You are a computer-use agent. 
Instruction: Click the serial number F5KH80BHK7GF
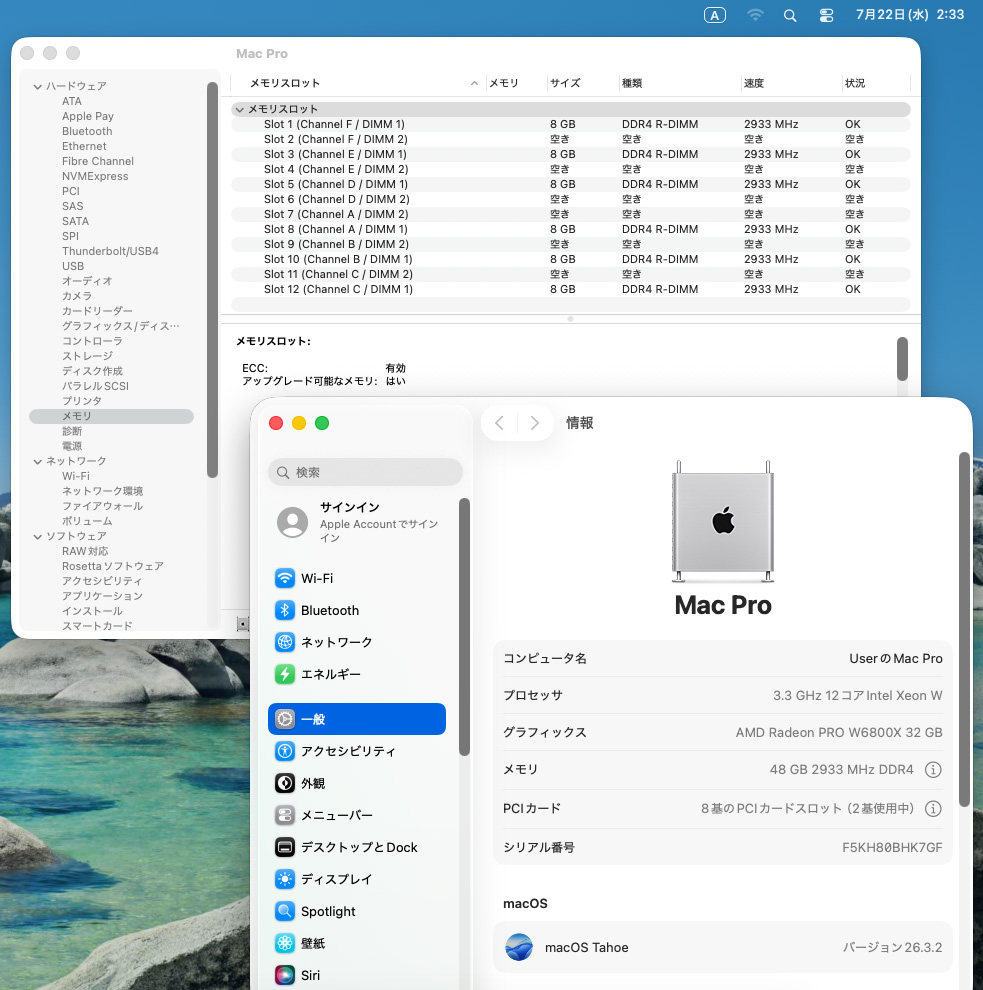pos(892,847)
